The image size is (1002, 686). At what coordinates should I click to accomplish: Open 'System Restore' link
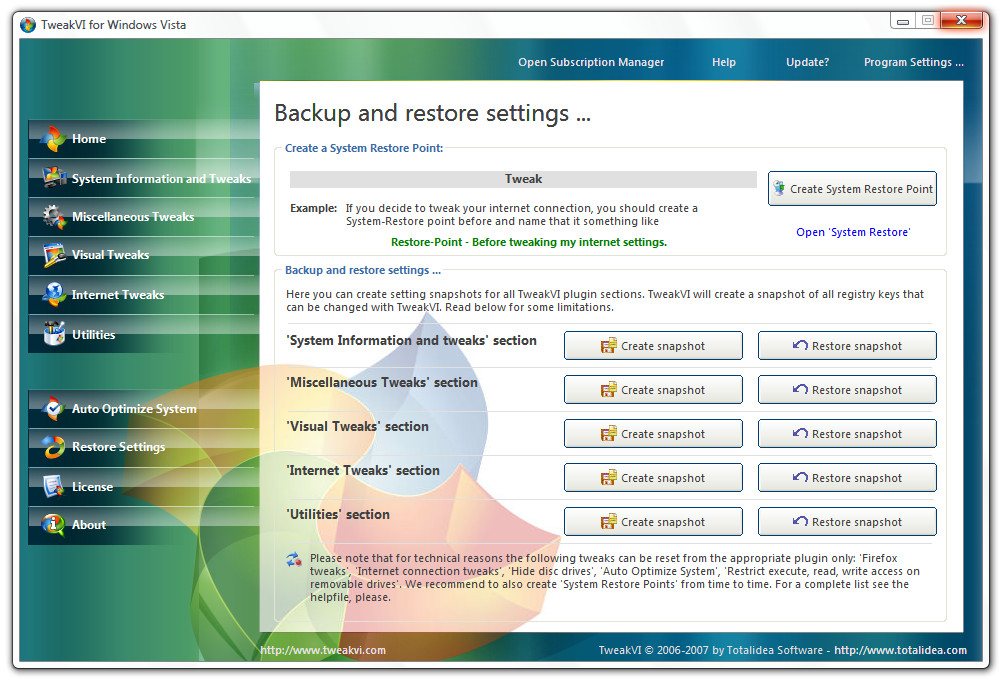pyautogui.click(x=853, y=232)
